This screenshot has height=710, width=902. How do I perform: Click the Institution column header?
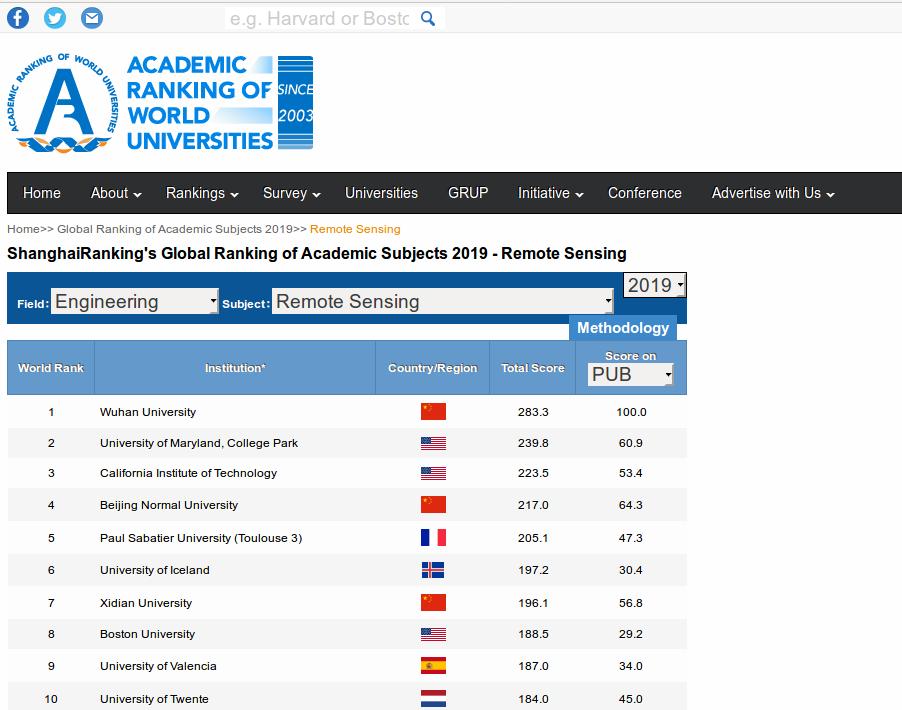pos(235,368)
